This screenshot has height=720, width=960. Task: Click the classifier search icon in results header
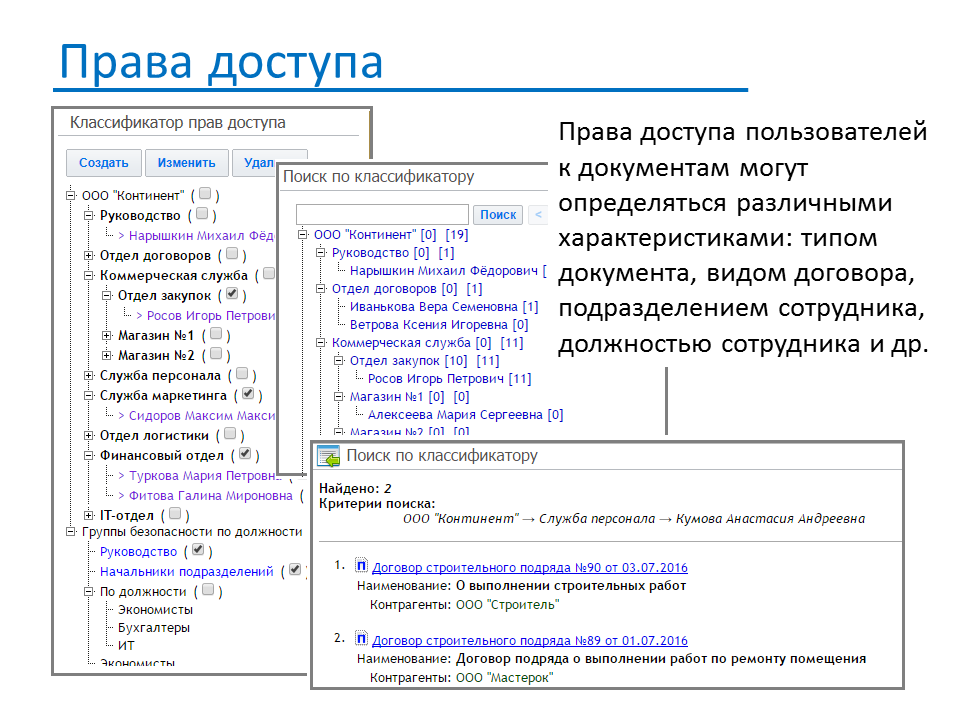coord(328,456)
